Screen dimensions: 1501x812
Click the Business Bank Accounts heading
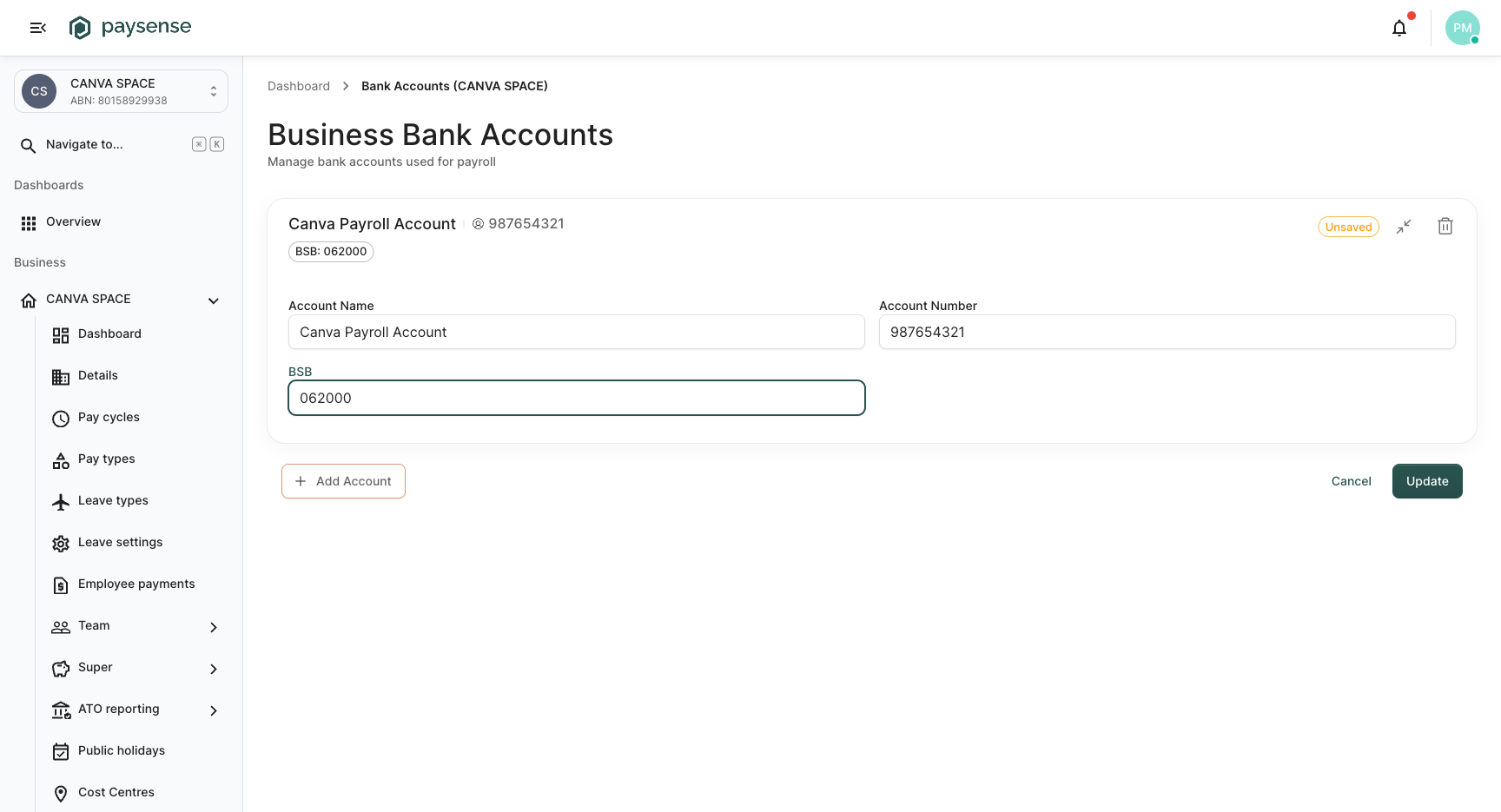tap(440, 135)
